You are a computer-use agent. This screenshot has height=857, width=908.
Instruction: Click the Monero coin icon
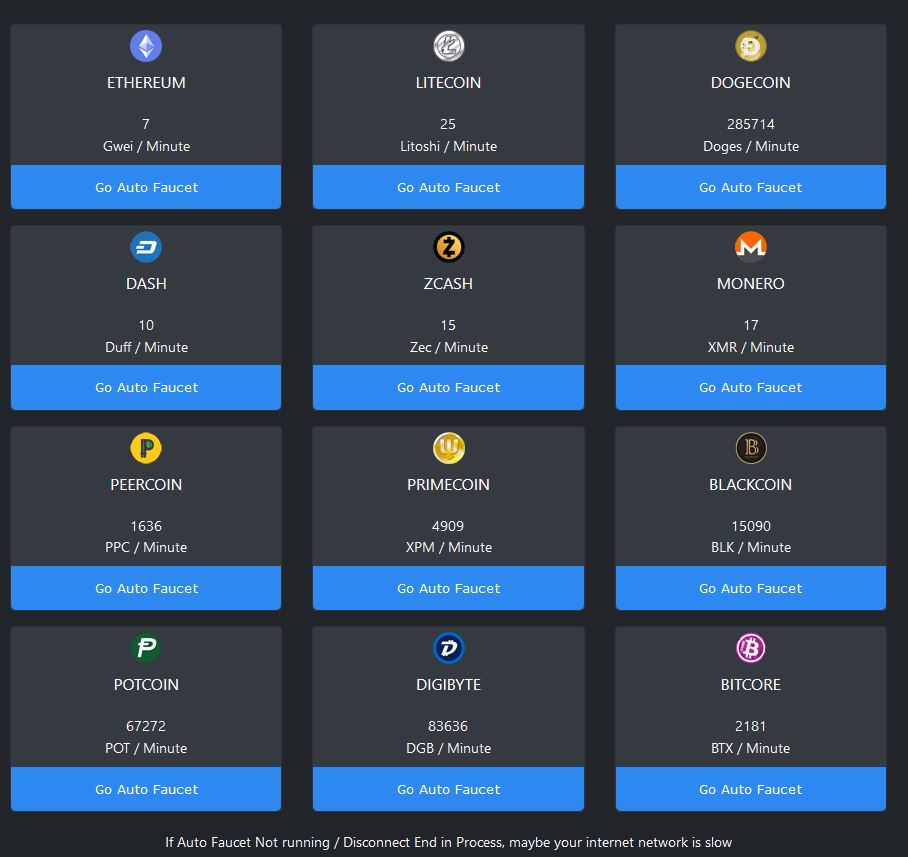click(x=750, y=247)
